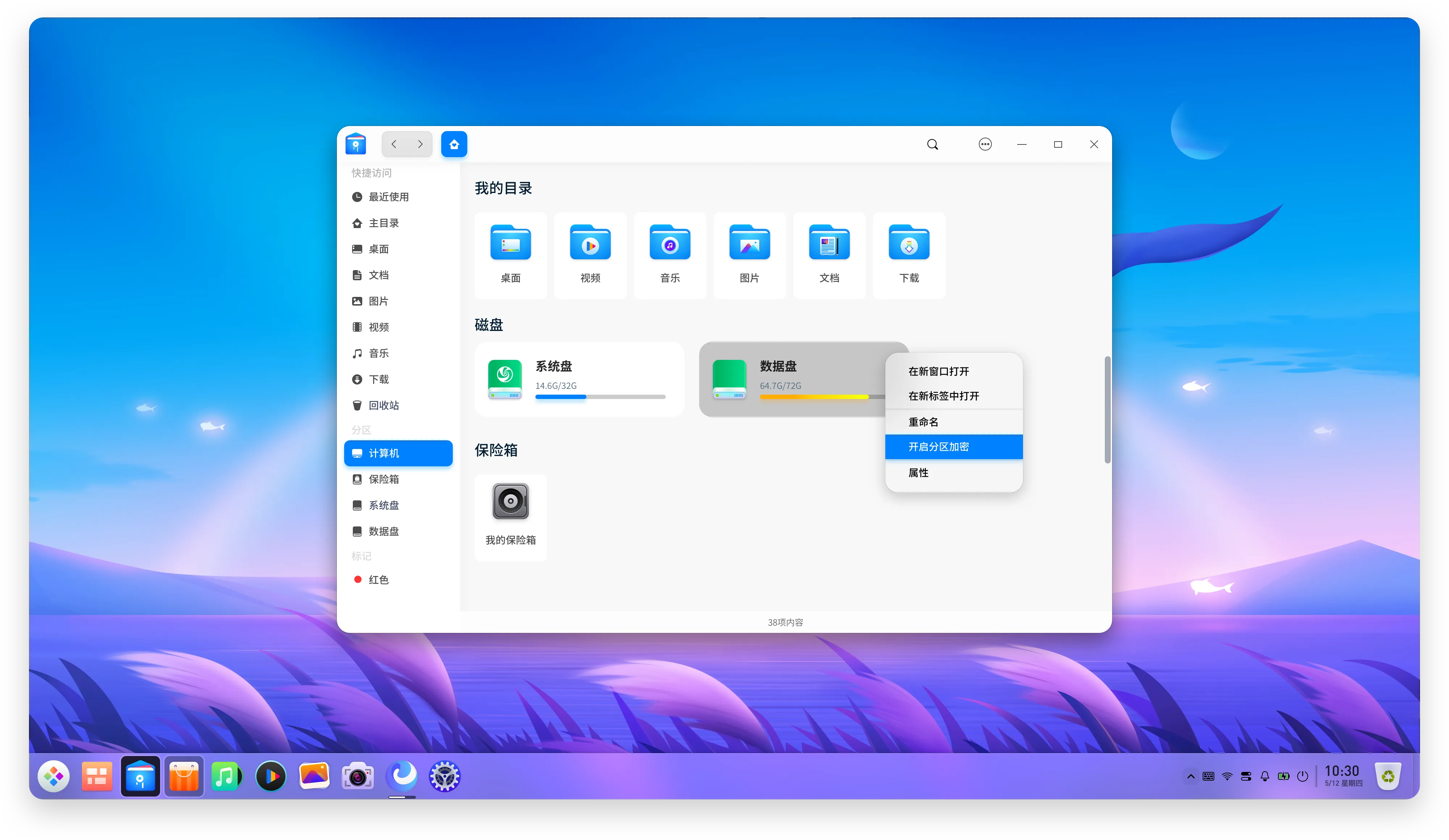The height and width of the screenshot is (840, 1449).
Task: Open the camera app in dock
Action: click(x=358, y=776)
